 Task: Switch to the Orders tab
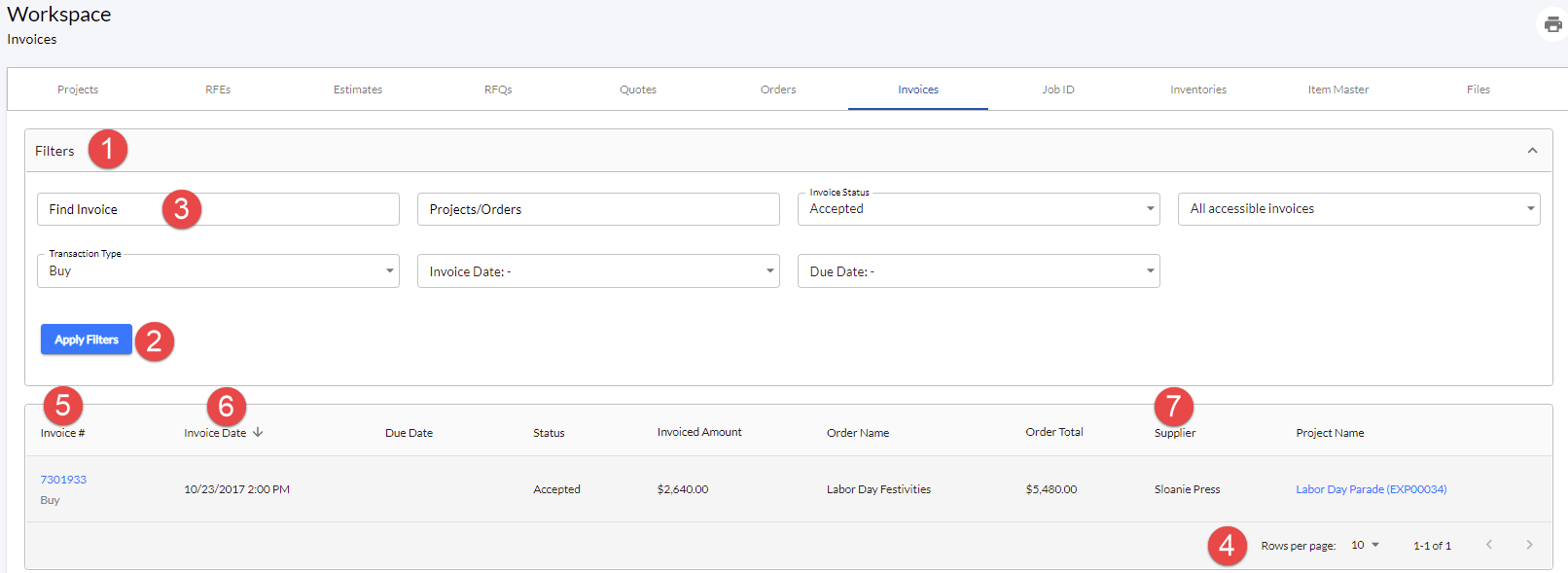778,90
